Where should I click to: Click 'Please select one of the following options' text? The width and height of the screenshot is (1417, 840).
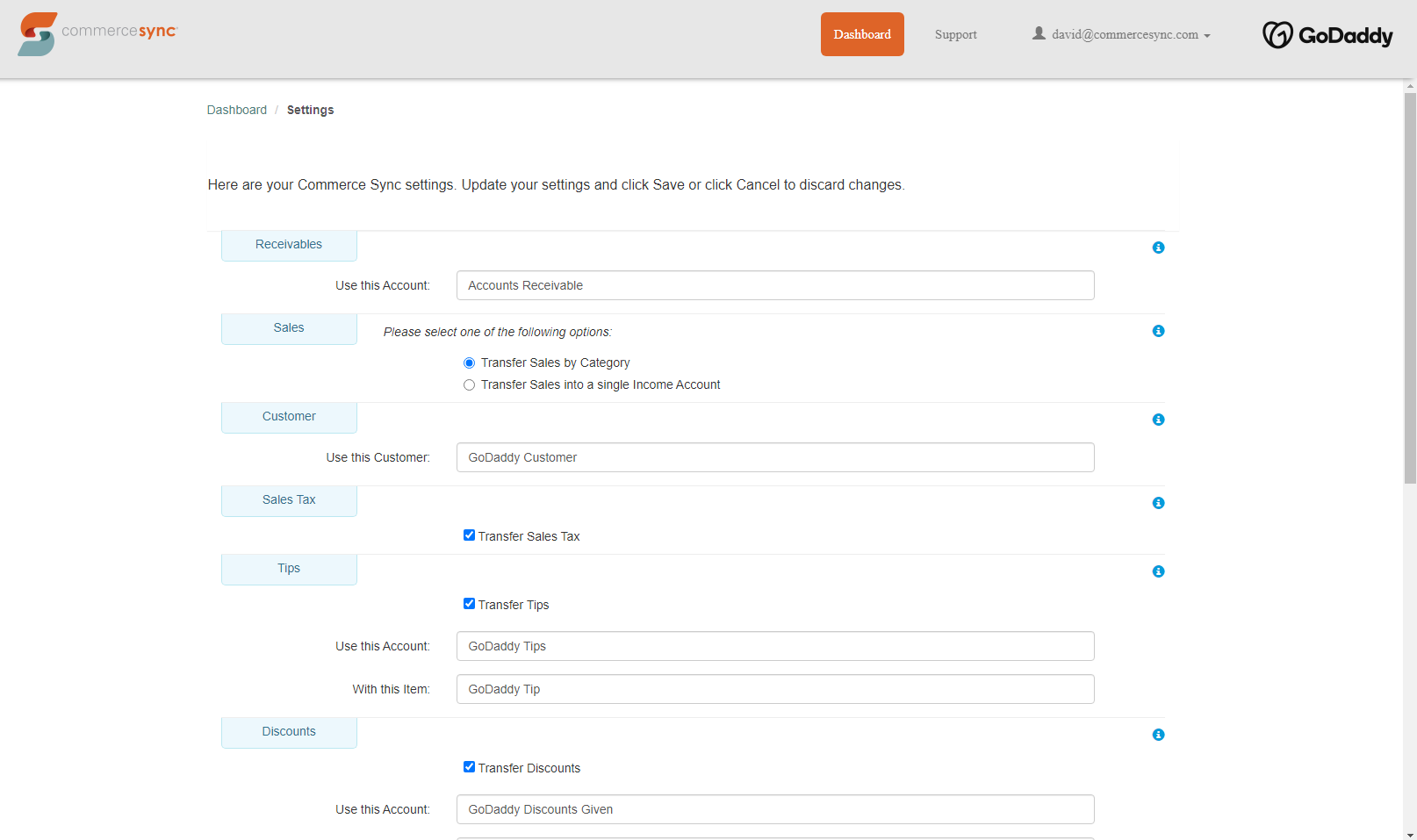point(498,332)
